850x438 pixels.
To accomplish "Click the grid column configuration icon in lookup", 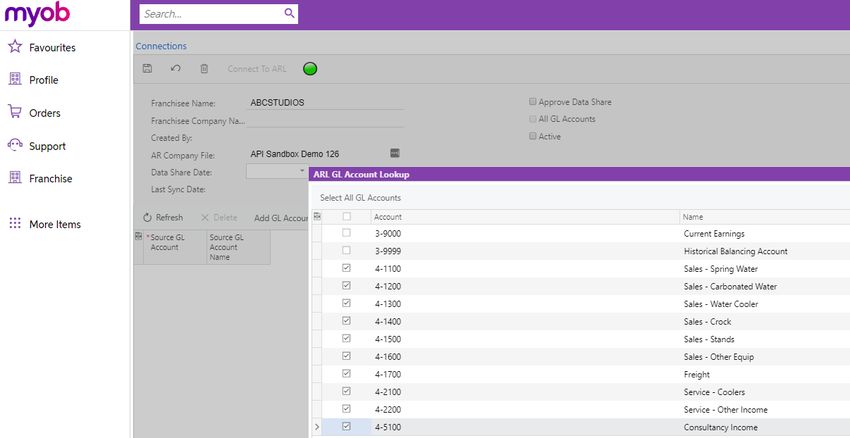I will [x=317, y=216].
